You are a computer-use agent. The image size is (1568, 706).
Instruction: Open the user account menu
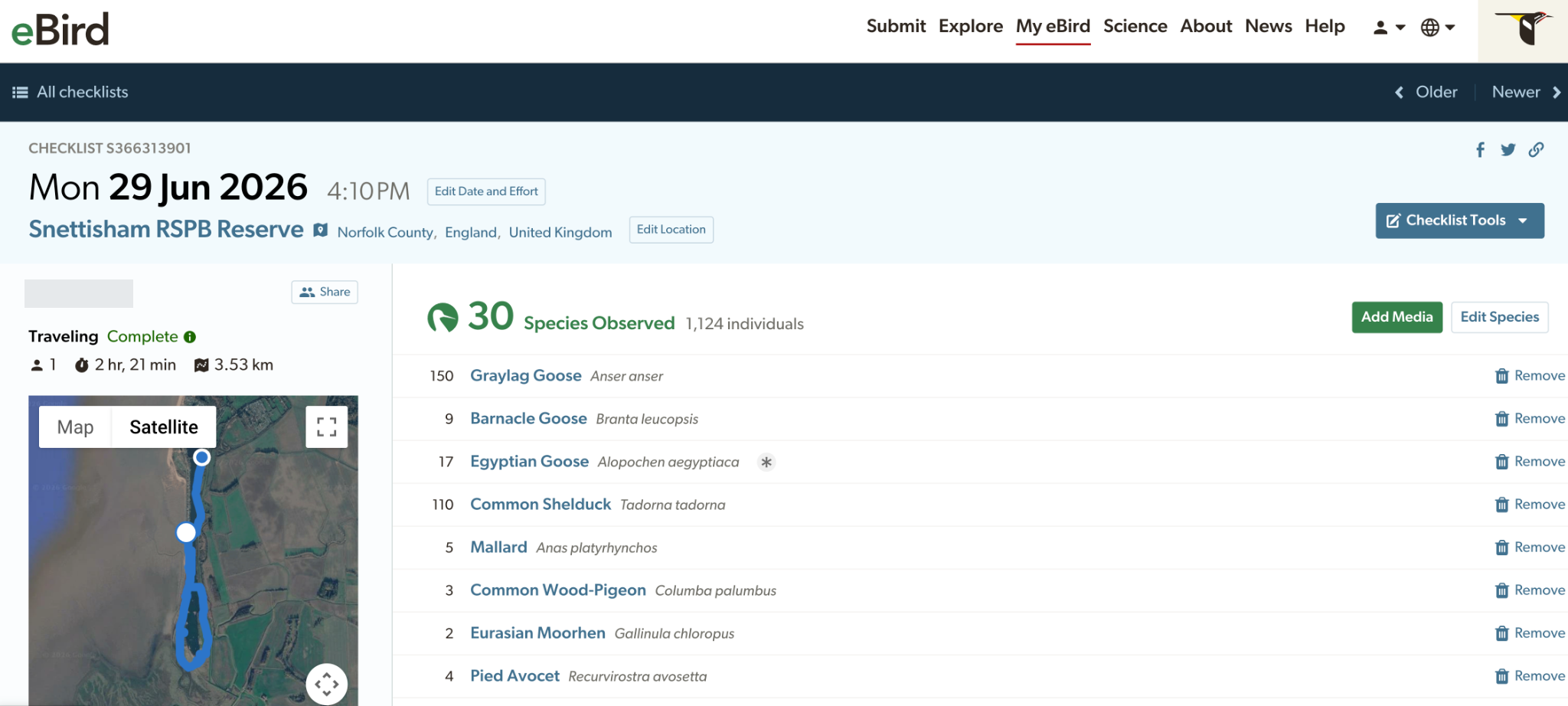1389,28
